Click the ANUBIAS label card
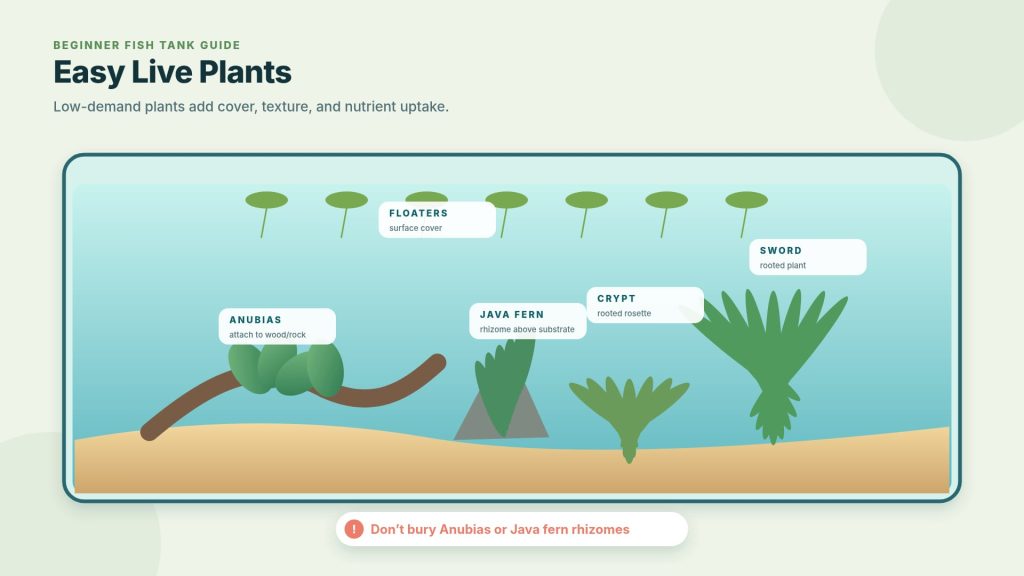 (277, 326)
